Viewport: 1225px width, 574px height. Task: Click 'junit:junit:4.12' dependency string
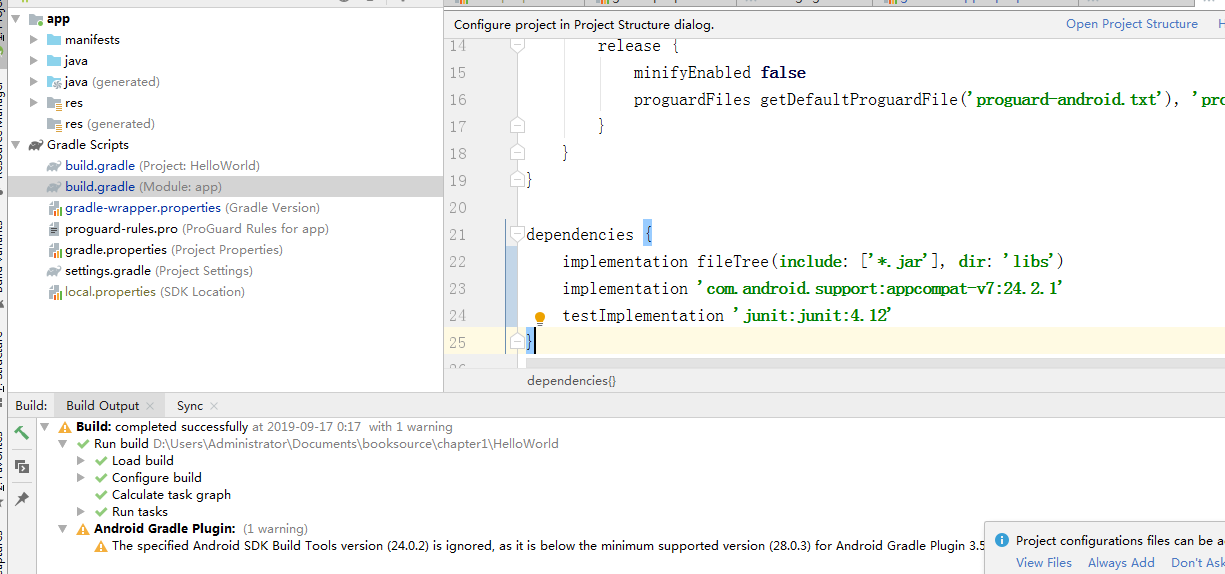(811, 316)
